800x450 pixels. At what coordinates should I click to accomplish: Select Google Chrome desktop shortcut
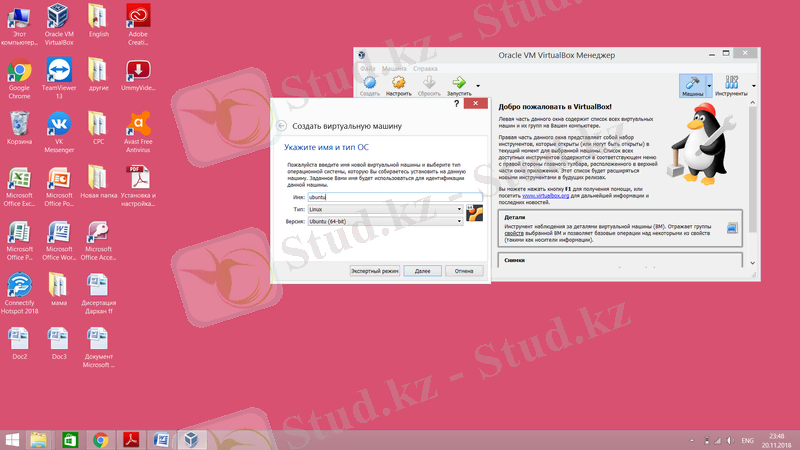point(19,78)
